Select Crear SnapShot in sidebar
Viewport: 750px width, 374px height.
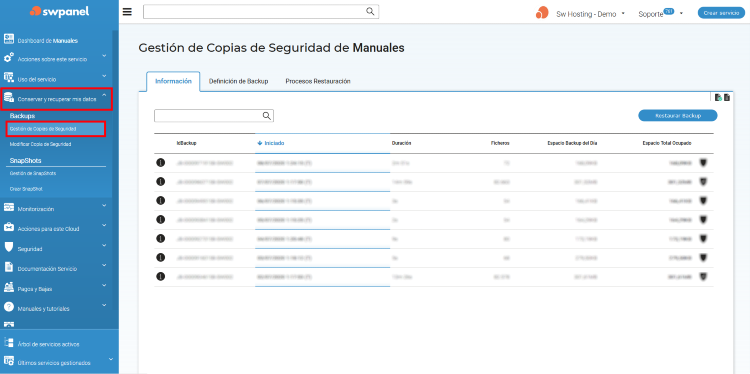coord(26,189)
